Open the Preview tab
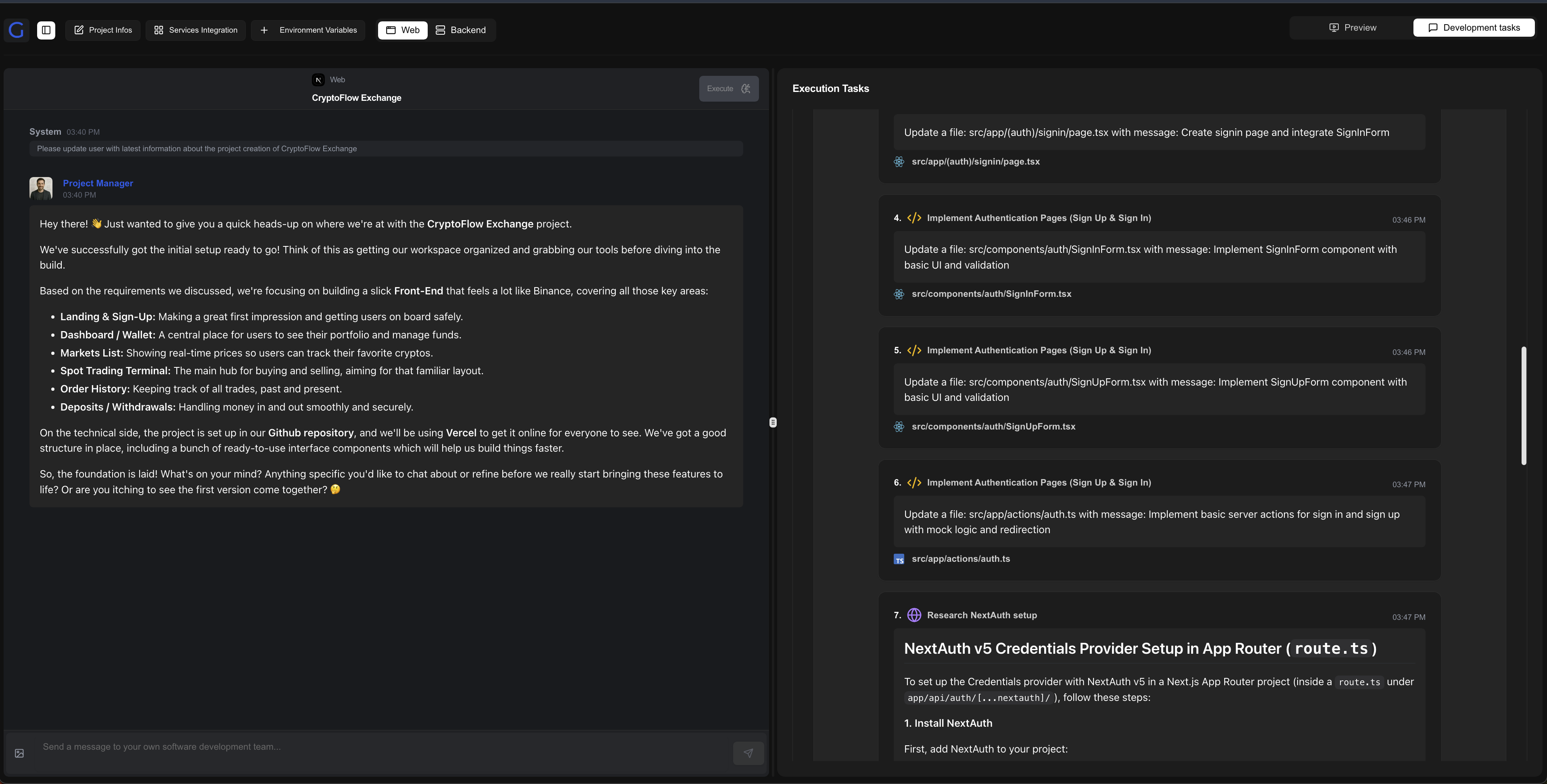Image resolution: width=1547 pixels, height=784 pixels. [1352, 27]
